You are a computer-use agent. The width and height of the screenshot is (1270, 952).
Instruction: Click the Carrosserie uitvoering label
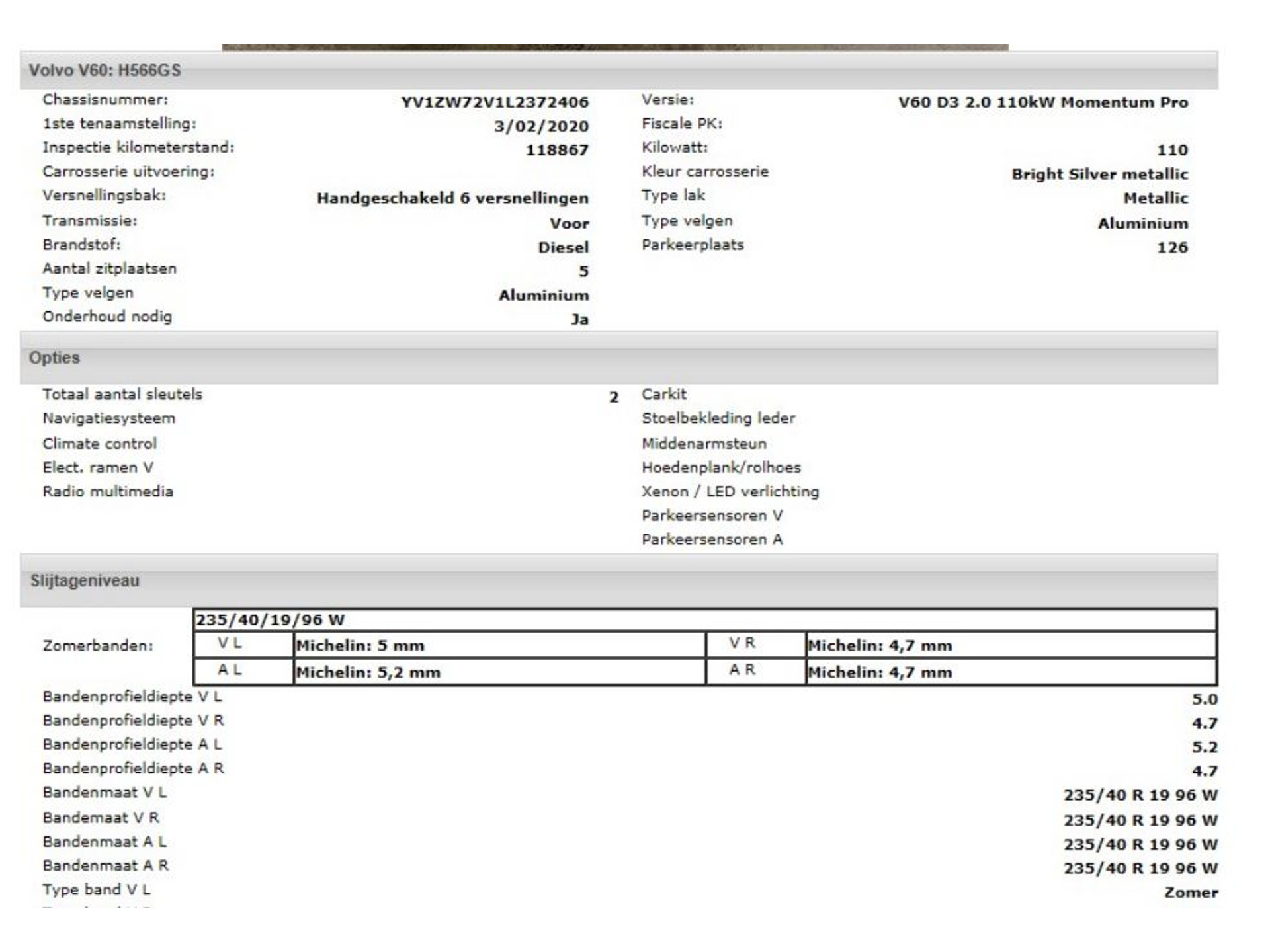point(128,171)
